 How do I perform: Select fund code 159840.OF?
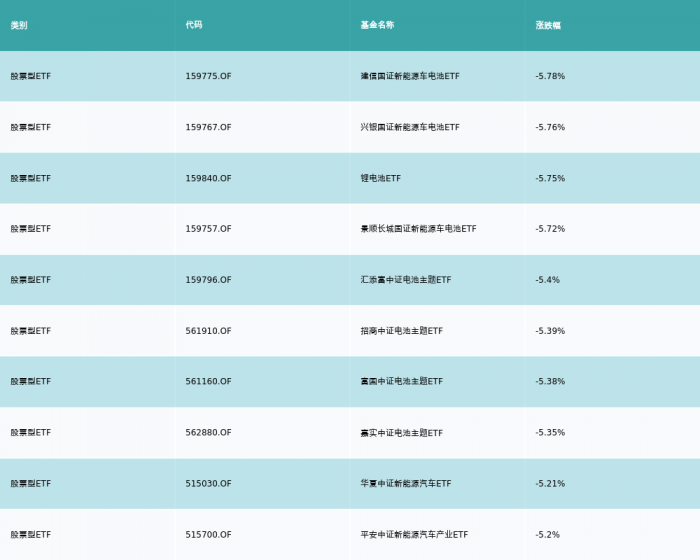[x=208, y=178]
